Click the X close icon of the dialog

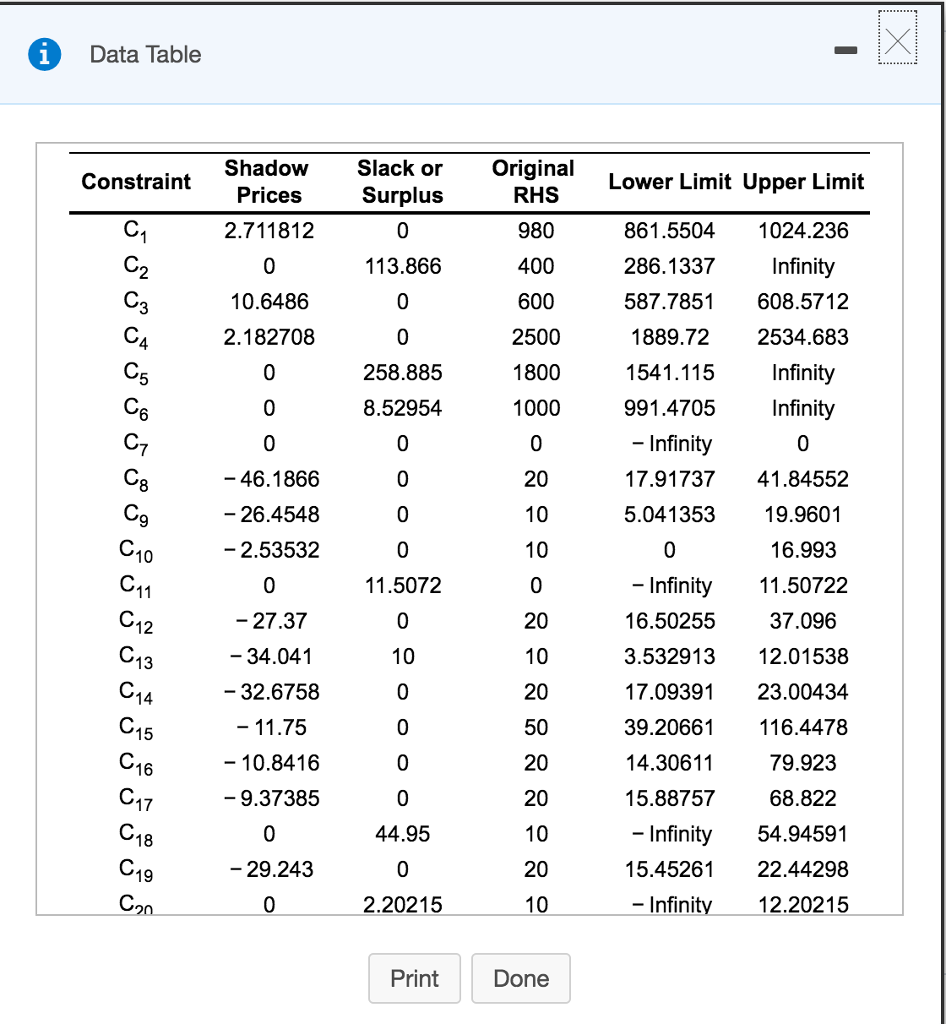point(897,40)
